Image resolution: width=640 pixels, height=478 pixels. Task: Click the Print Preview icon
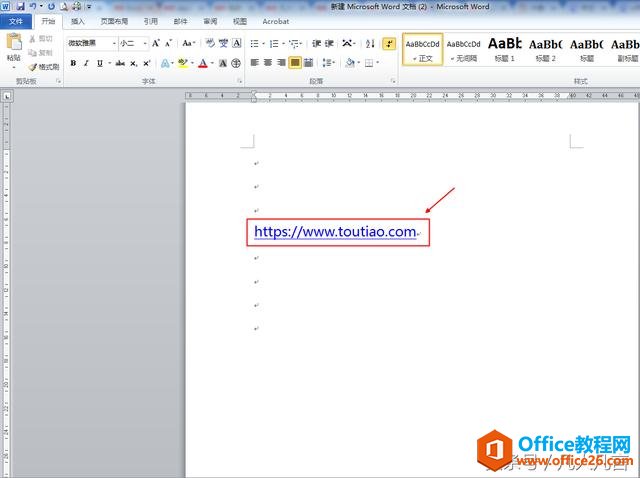(x=64, y=7)
